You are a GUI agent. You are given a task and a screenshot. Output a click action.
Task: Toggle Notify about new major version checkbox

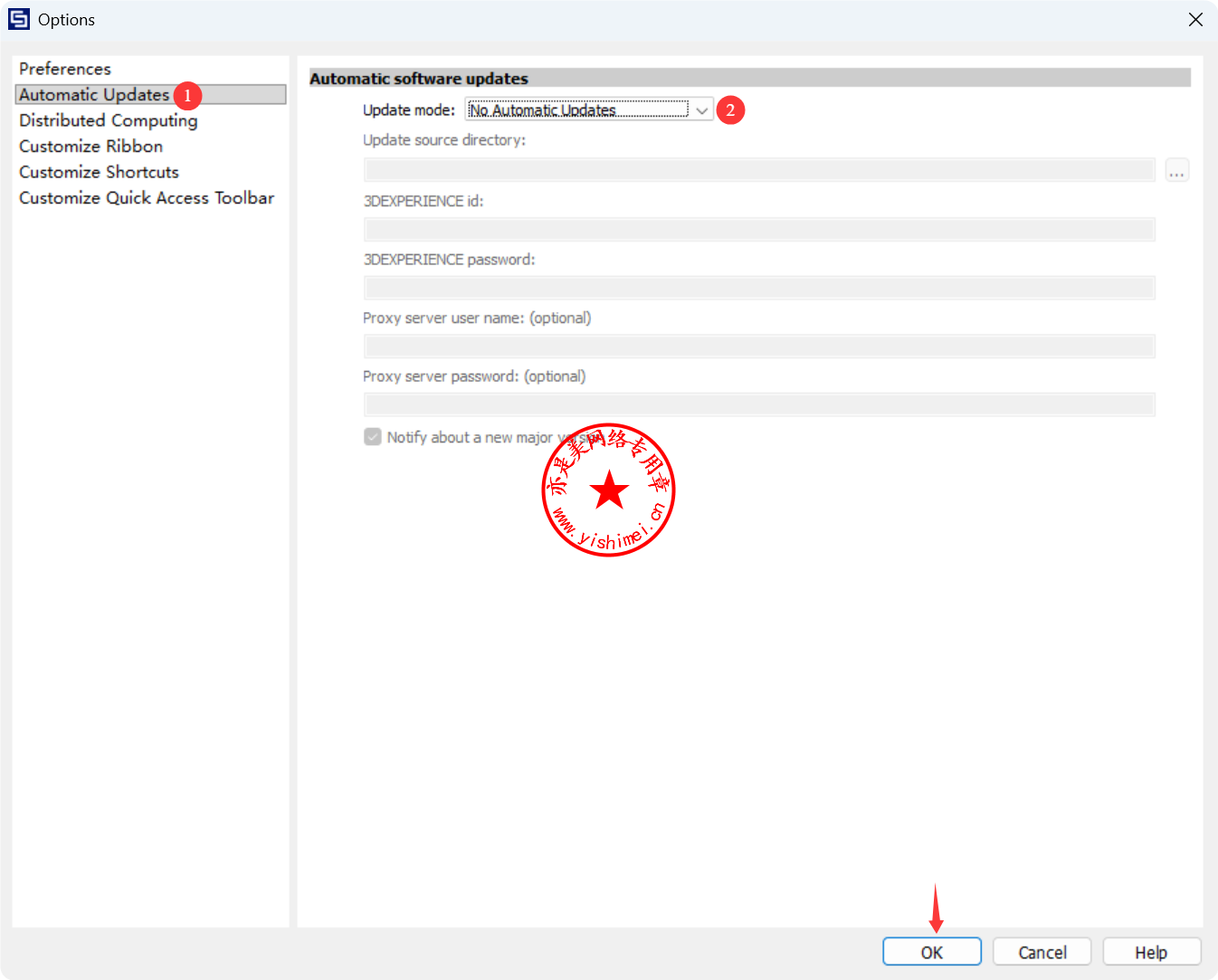(373, 437)
